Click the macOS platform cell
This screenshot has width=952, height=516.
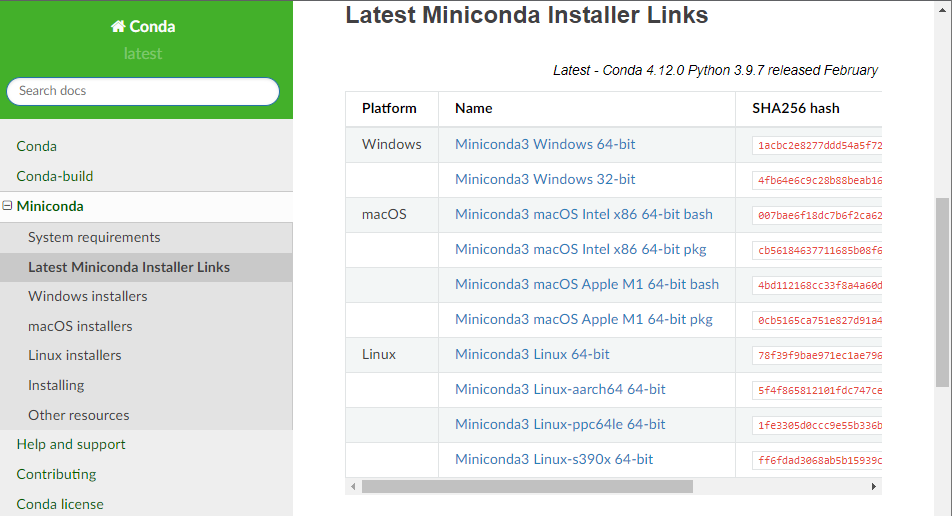[384, 214]
